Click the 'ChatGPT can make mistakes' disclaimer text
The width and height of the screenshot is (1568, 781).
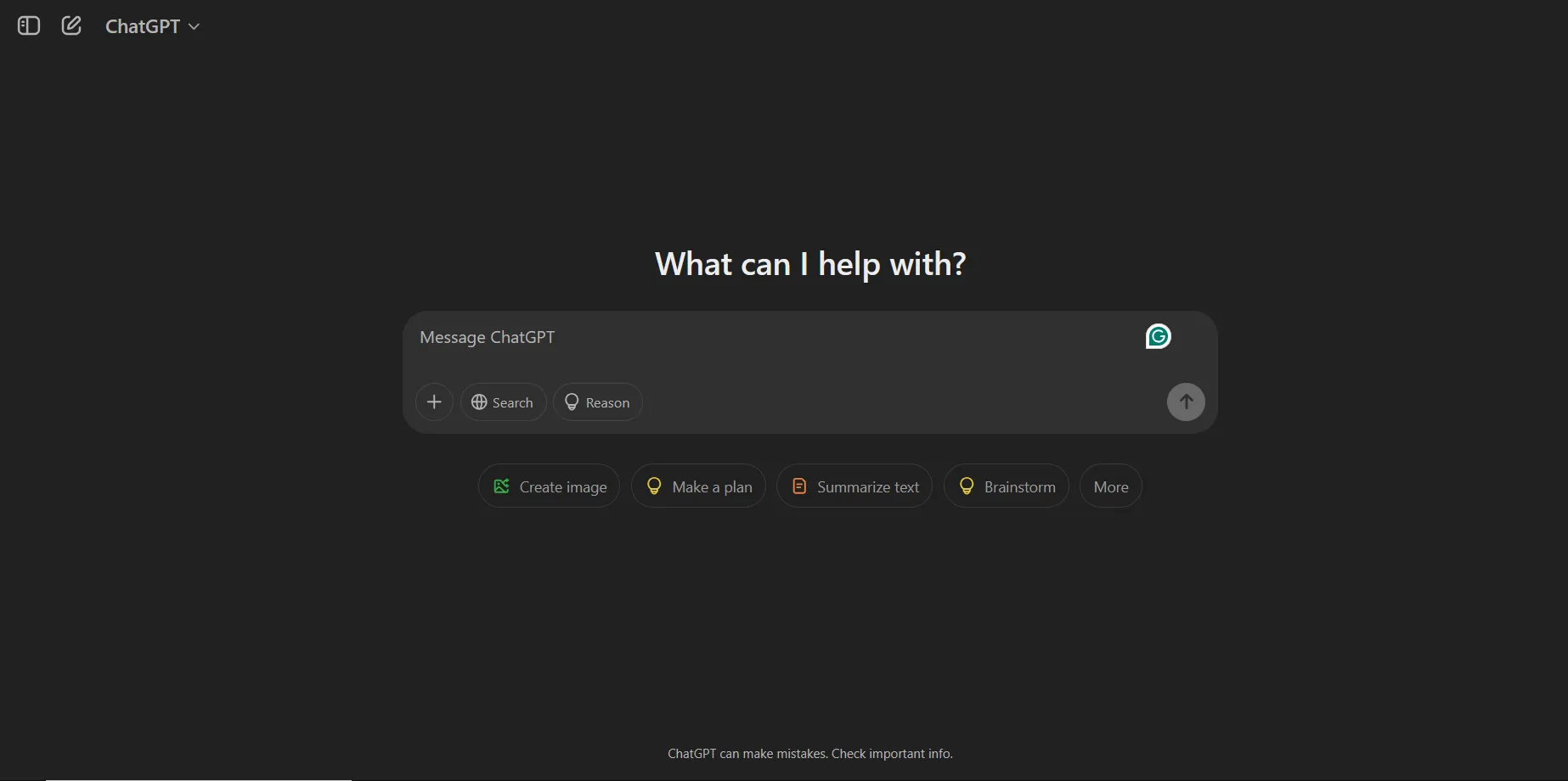[x=810, y=754]
